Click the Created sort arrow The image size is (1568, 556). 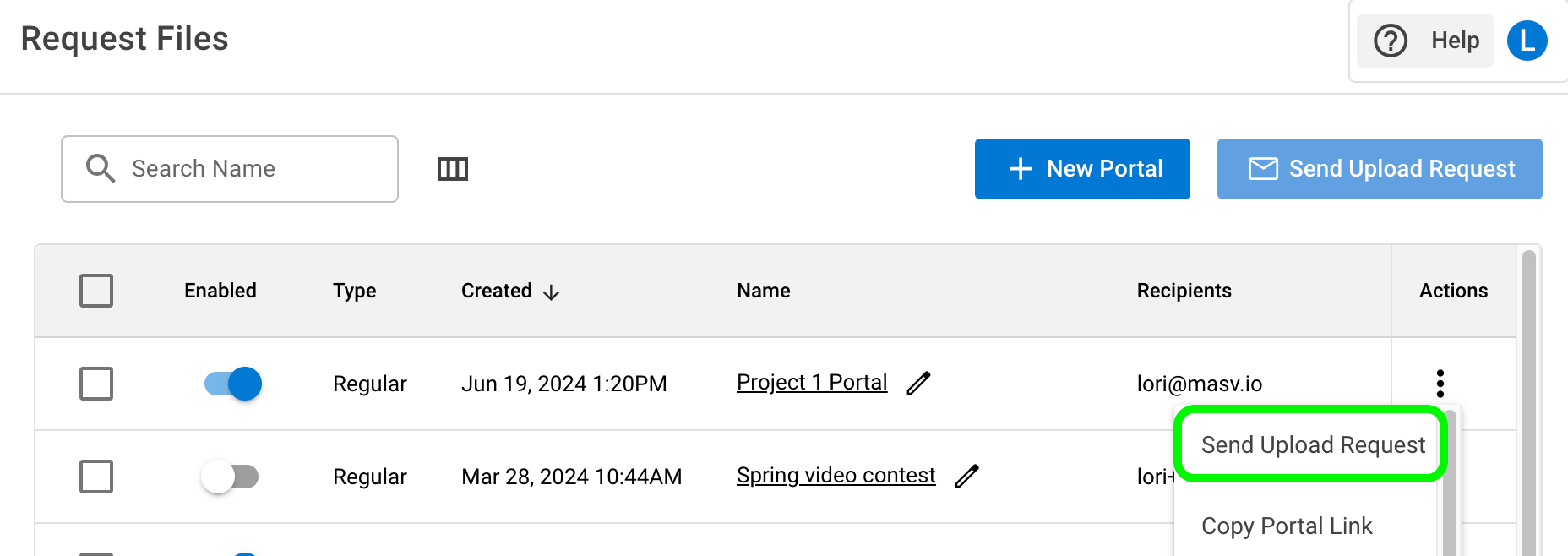(552, 292)
